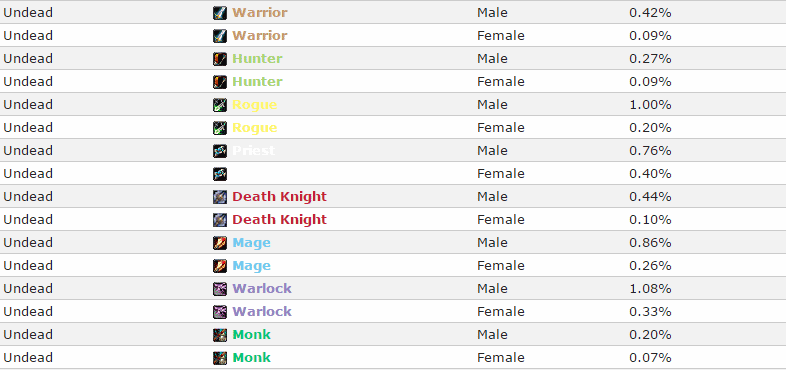Click the Priest icon in the Female row
The height and width of the screenshot is (370, 786).
click(x=220, y=174)
